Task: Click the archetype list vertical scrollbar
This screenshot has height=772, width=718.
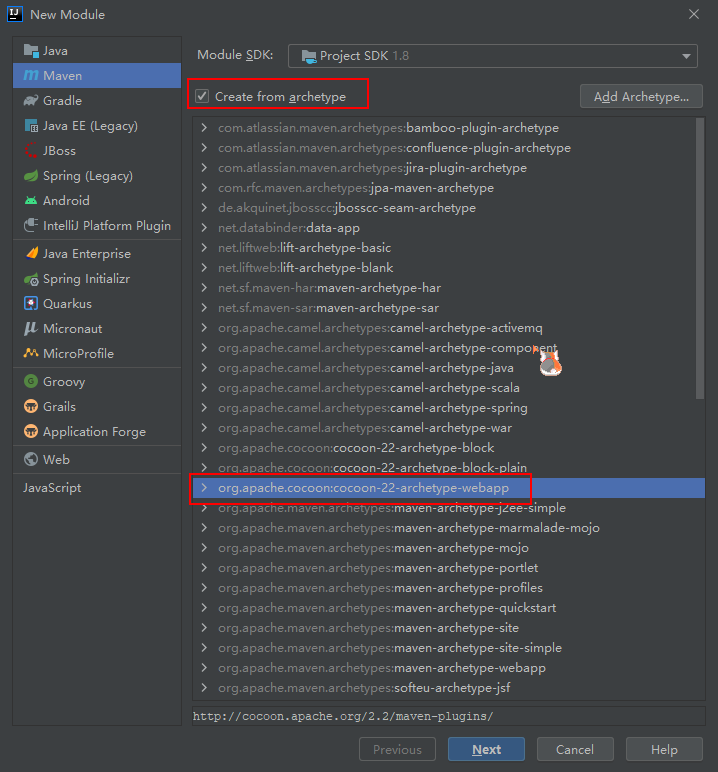Action: pos(700,258)
